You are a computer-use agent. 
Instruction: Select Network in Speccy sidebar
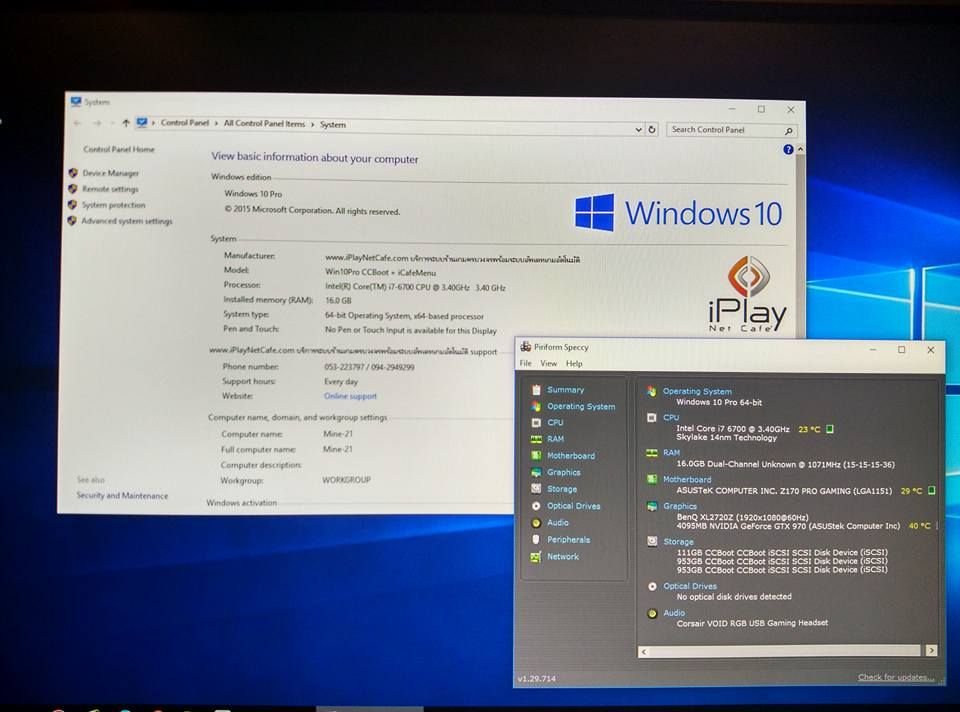tap(562, 556)
